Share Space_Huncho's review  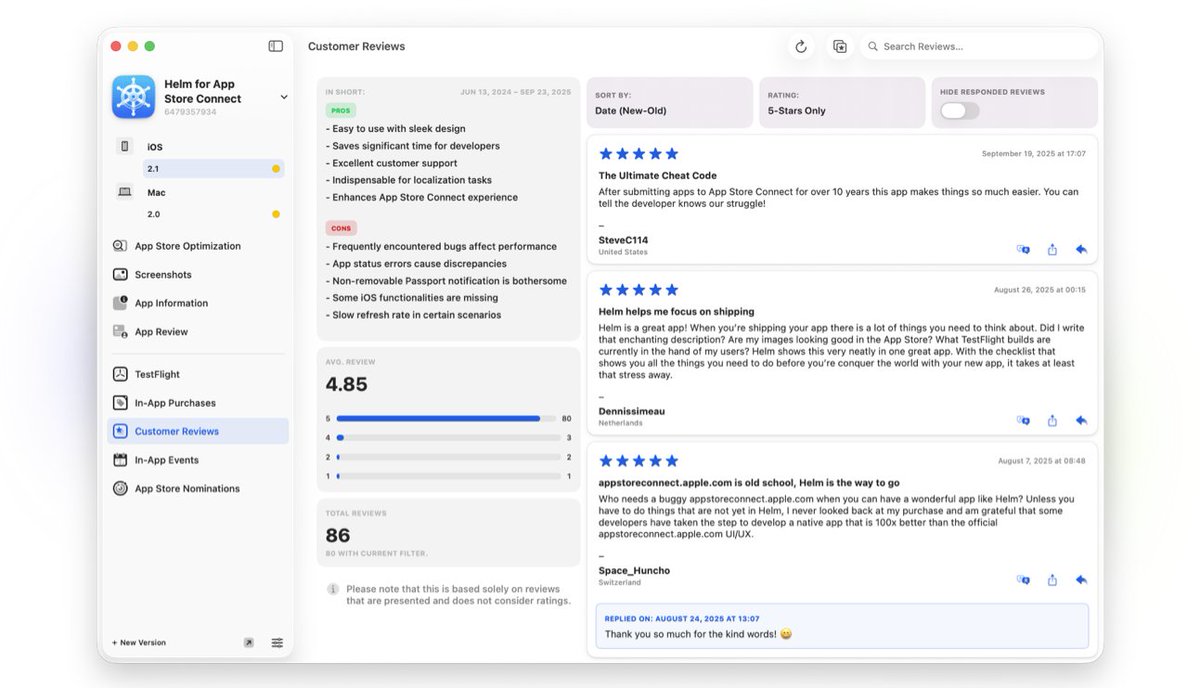pyautogui.click(x=1052, y=579)
